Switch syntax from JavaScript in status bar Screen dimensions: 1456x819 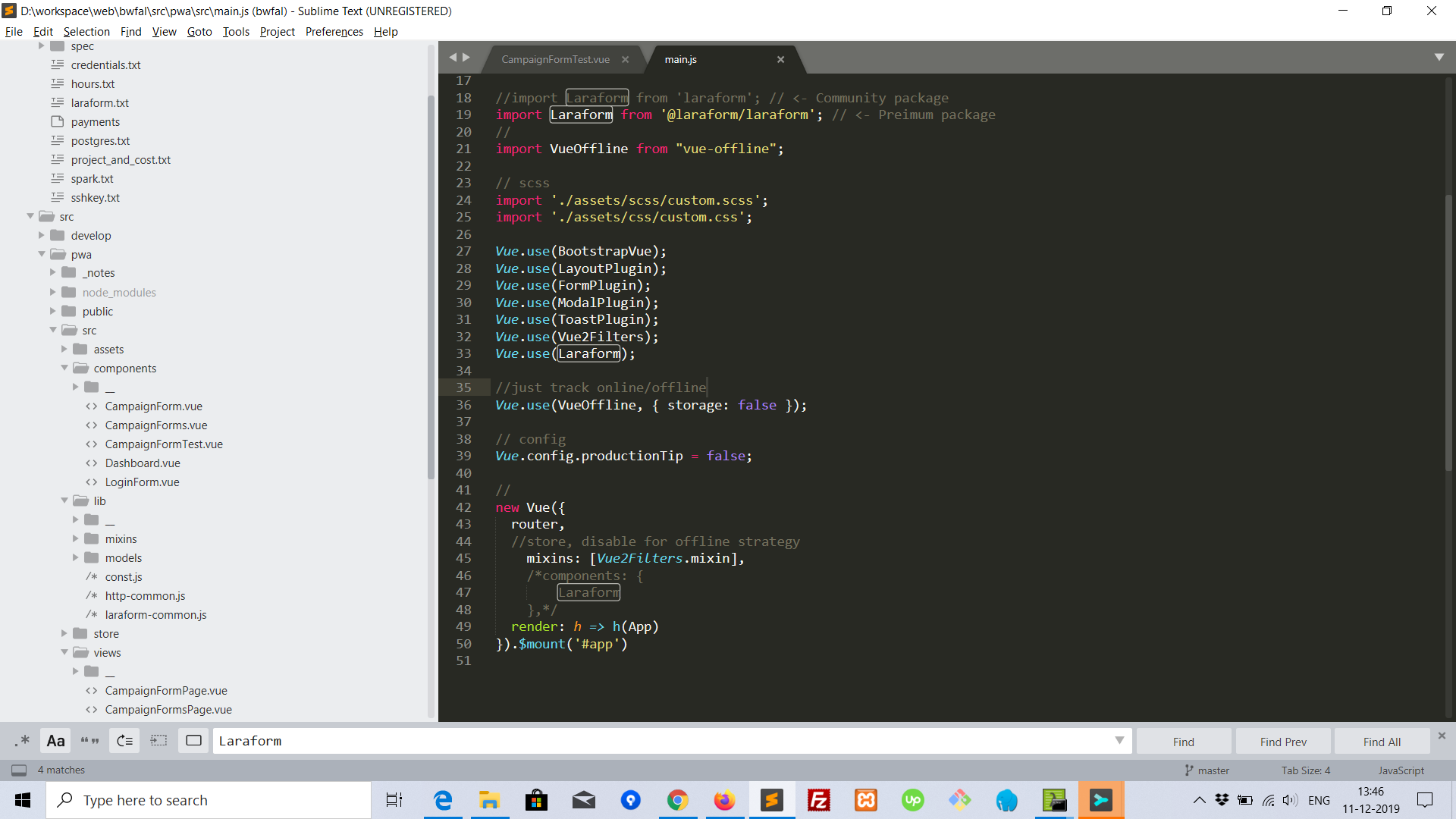click(1401, 770)
